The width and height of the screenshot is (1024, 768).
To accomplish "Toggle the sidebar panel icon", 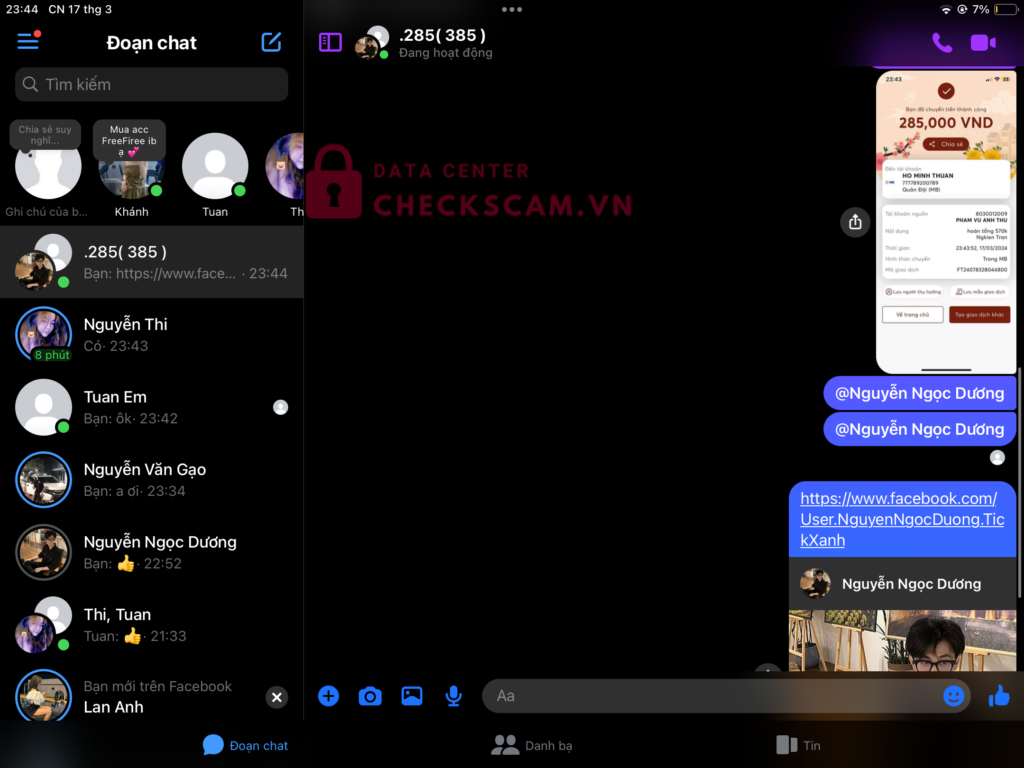I will pos(330,42).
